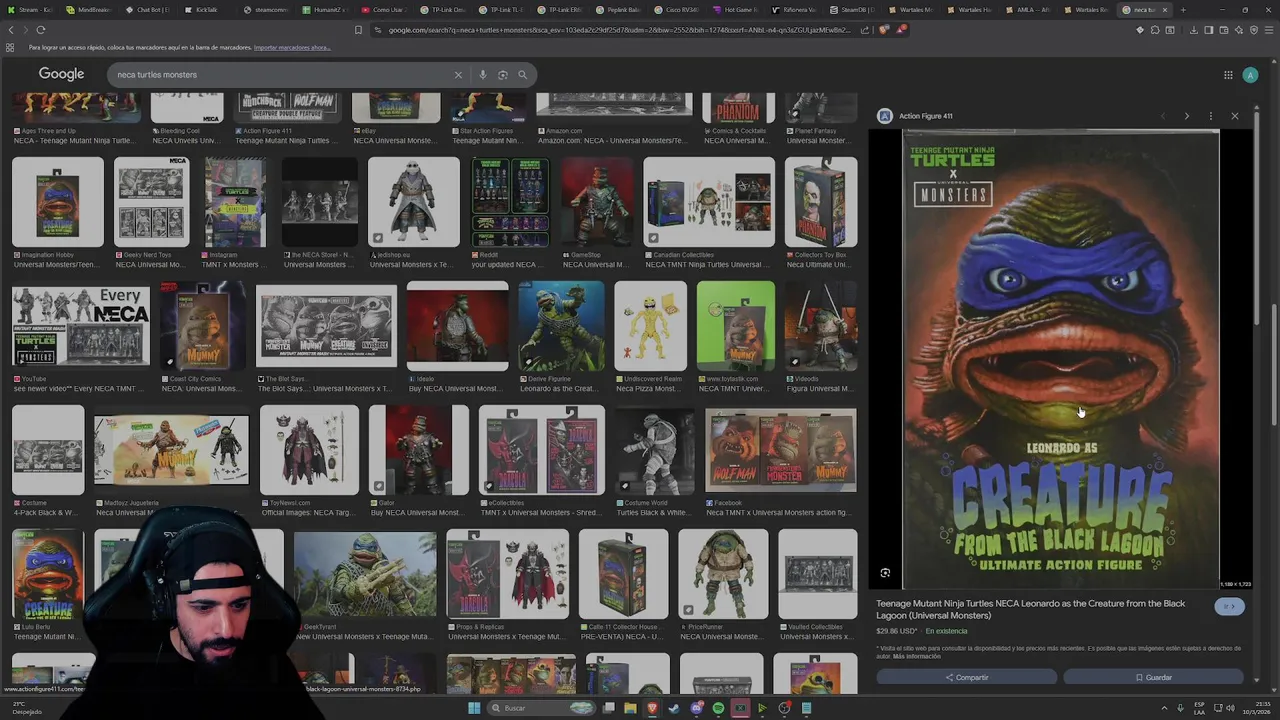Close the image preview panel
This screenshot has width=1280, height=720.
1235,116
